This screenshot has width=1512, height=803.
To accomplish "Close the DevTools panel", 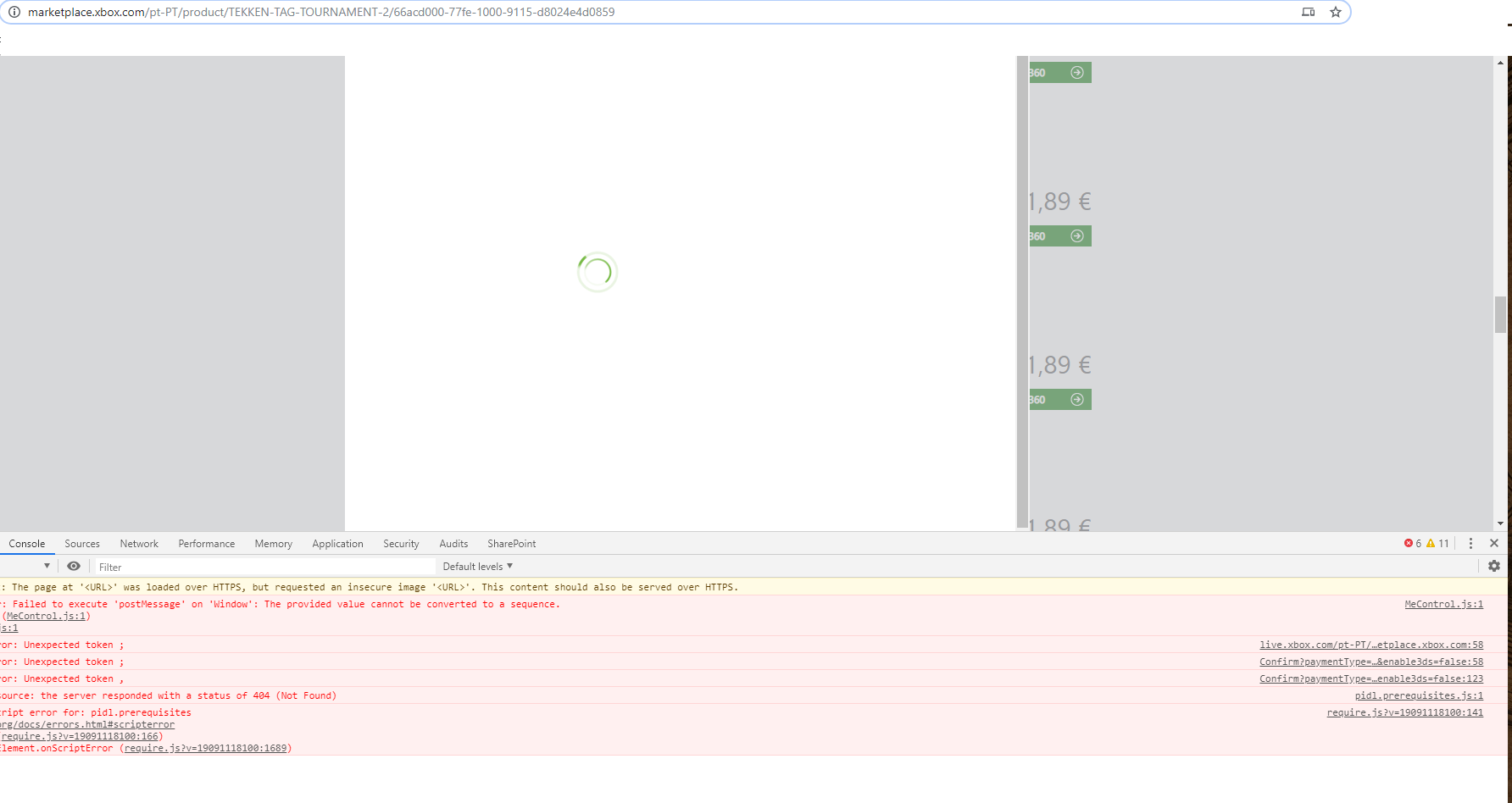I will tap(1494, 543).
